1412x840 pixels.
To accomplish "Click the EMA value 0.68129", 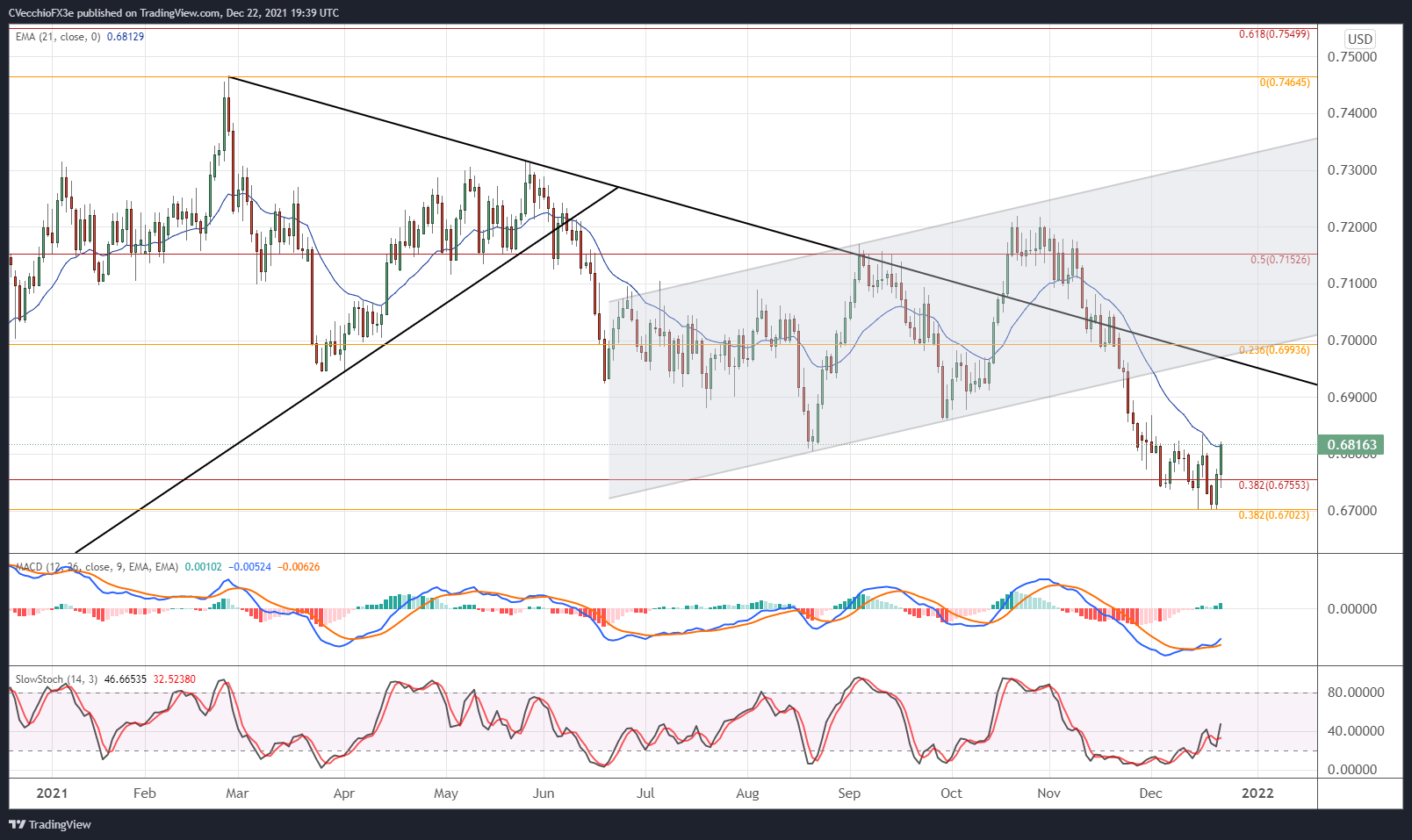I will tap(126, 37).
